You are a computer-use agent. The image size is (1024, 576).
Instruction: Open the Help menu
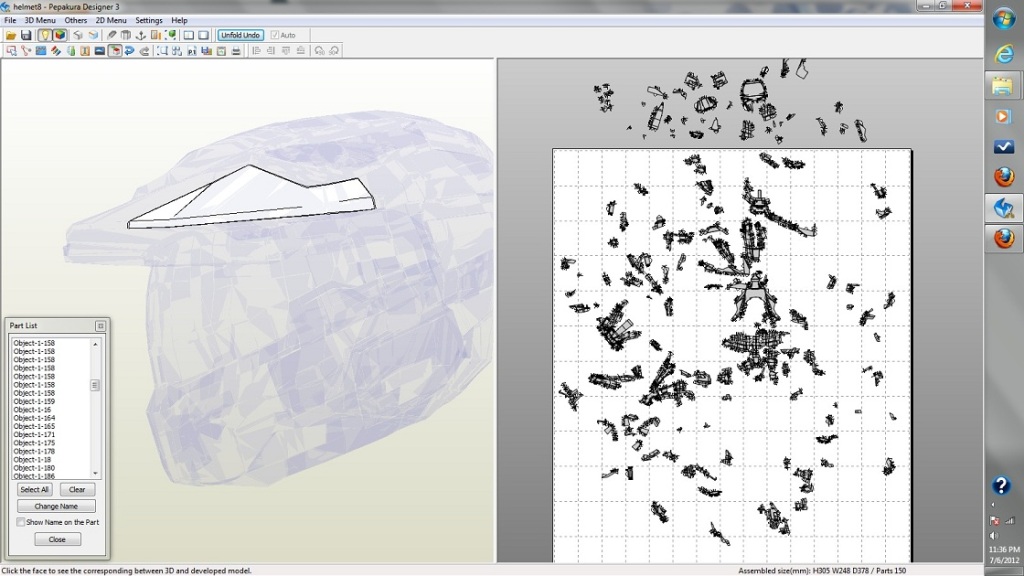click(179, 20)
